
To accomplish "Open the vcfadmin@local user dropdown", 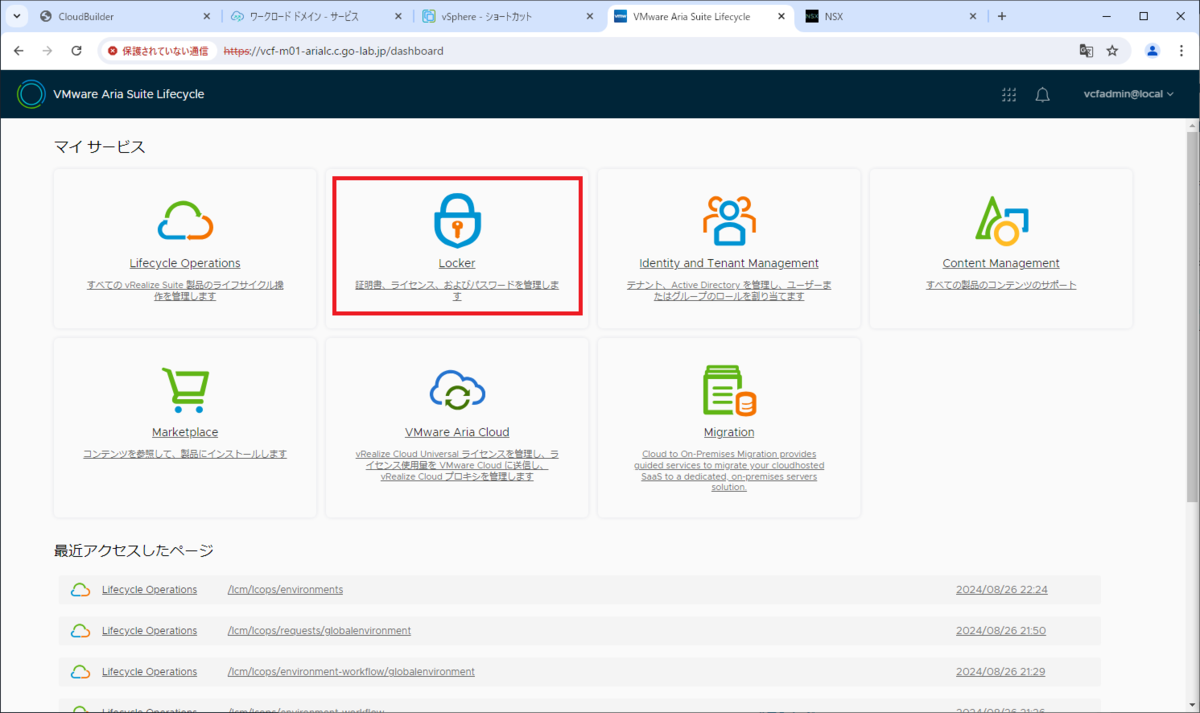I will click(x=1128, y=94).
